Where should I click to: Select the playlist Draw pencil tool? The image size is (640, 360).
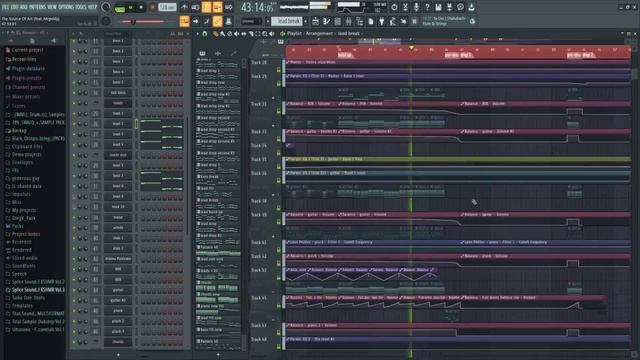215,34
